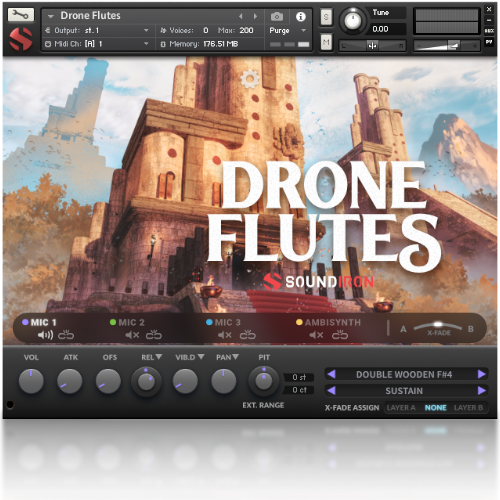The image size is (500, 500).
Task: Open the wrench instrument edit tool
Action: click(21, 15)
